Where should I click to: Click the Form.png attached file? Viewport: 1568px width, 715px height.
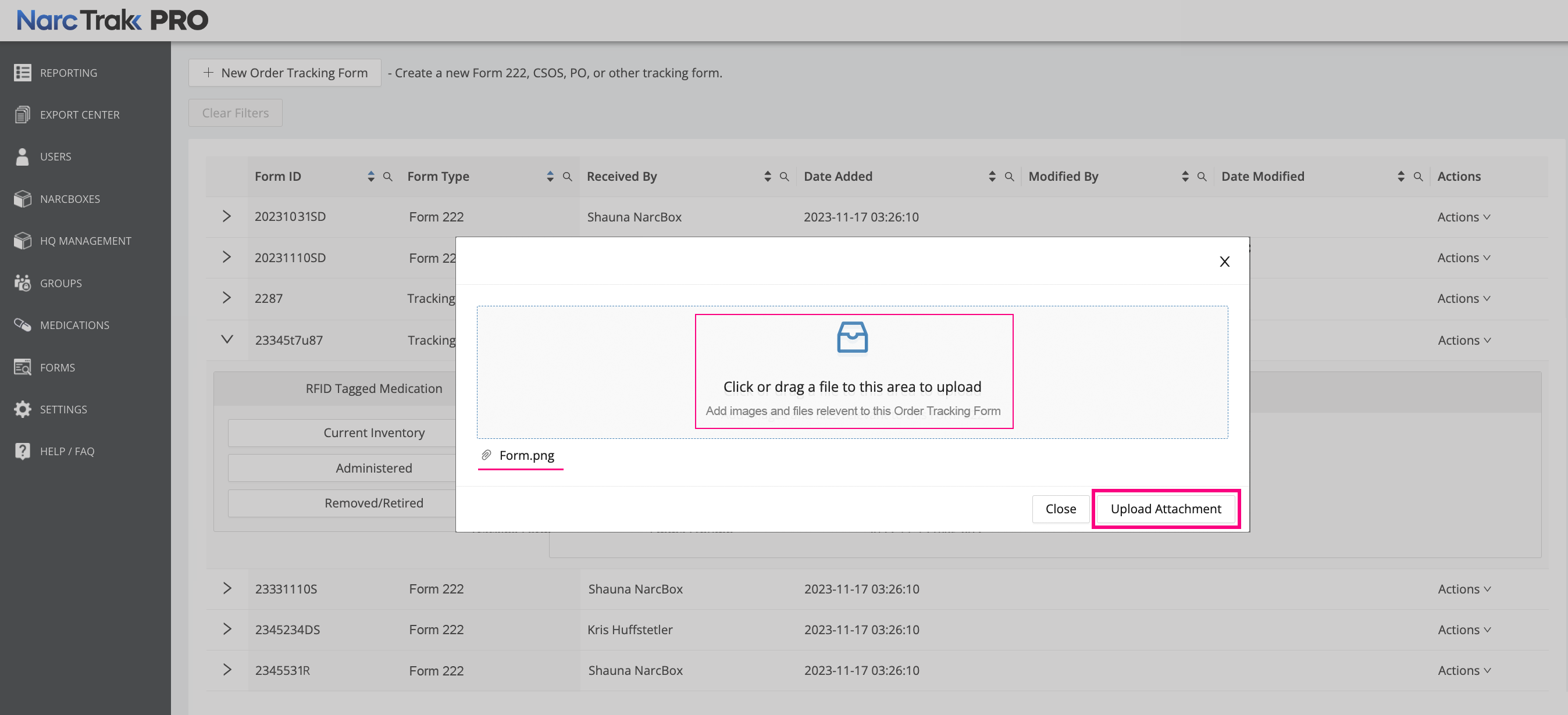coord(526,455)
